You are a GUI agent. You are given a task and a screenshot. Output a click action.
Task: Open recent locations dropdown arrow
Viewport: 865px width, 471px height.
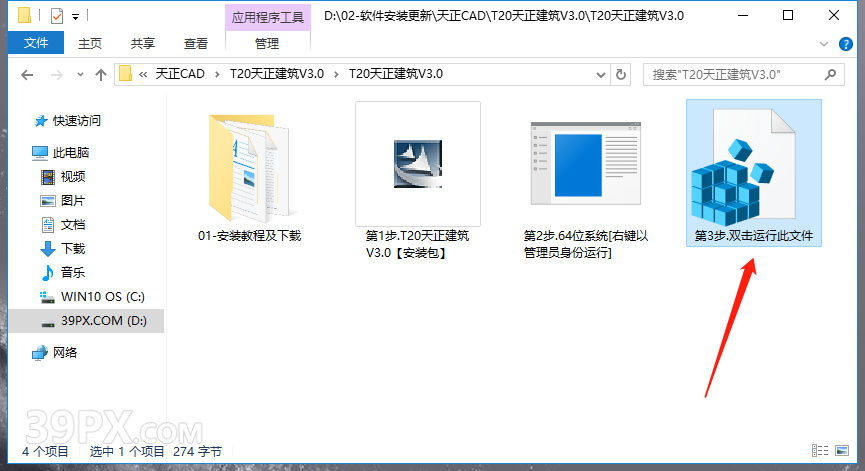[x=81, y=74]
